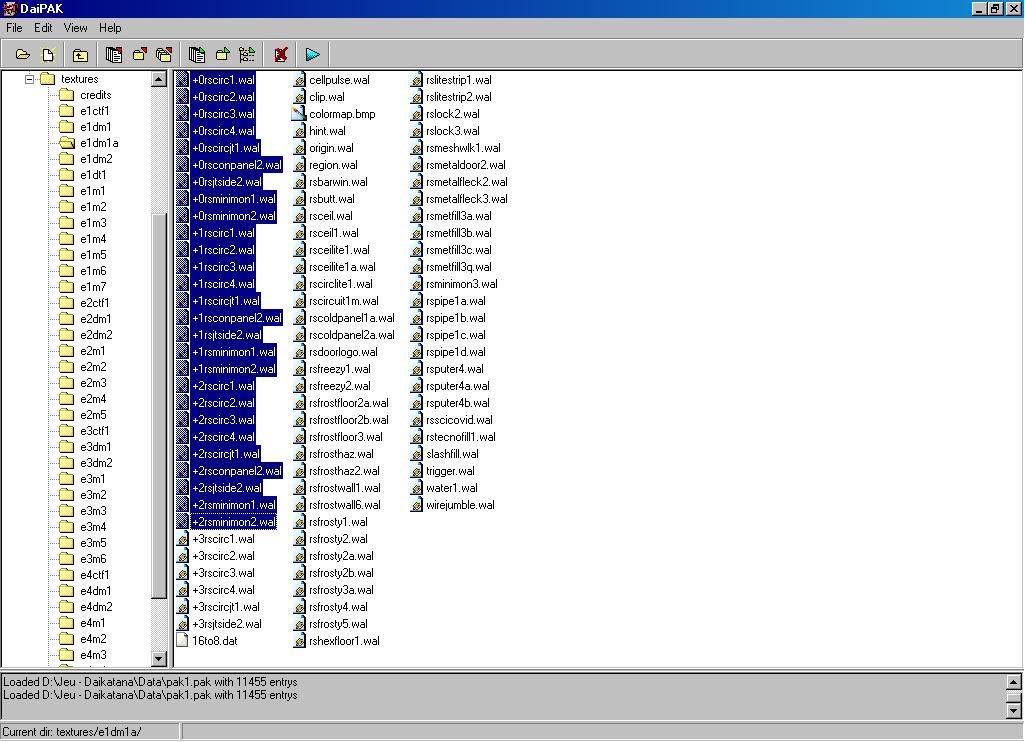Select the file colormap.bmp
Viewport: 1025px width, 742px height.
pos(342,114)
